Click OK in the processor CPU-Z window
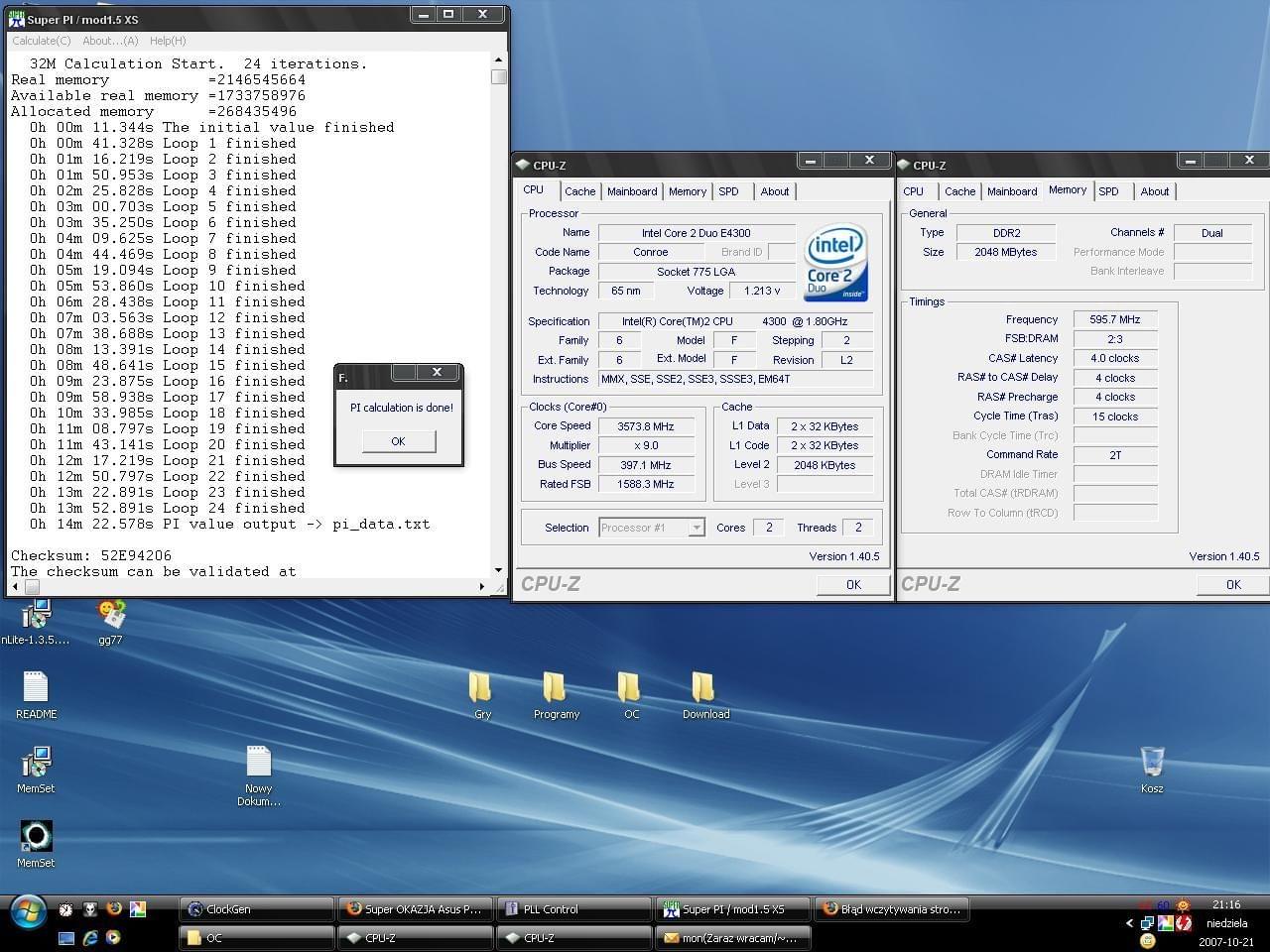 [x=853, y=584]
